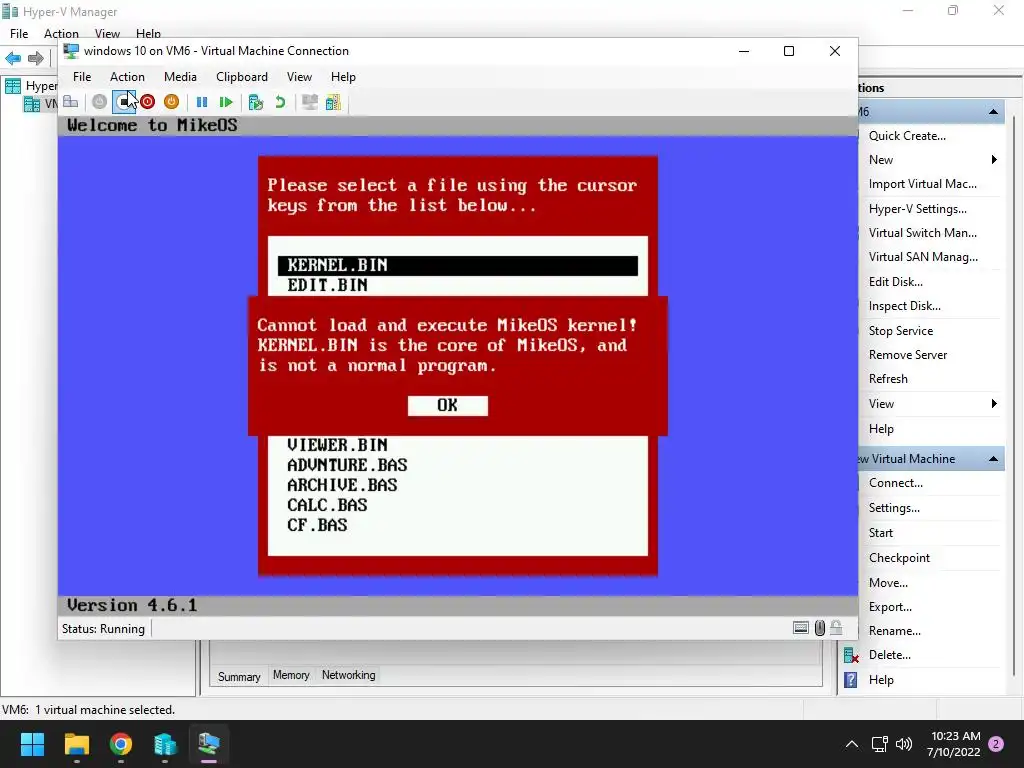The image size is (1024, 768).
Task: Click the mouse icon in VM status bar
Action: point(820,628)
